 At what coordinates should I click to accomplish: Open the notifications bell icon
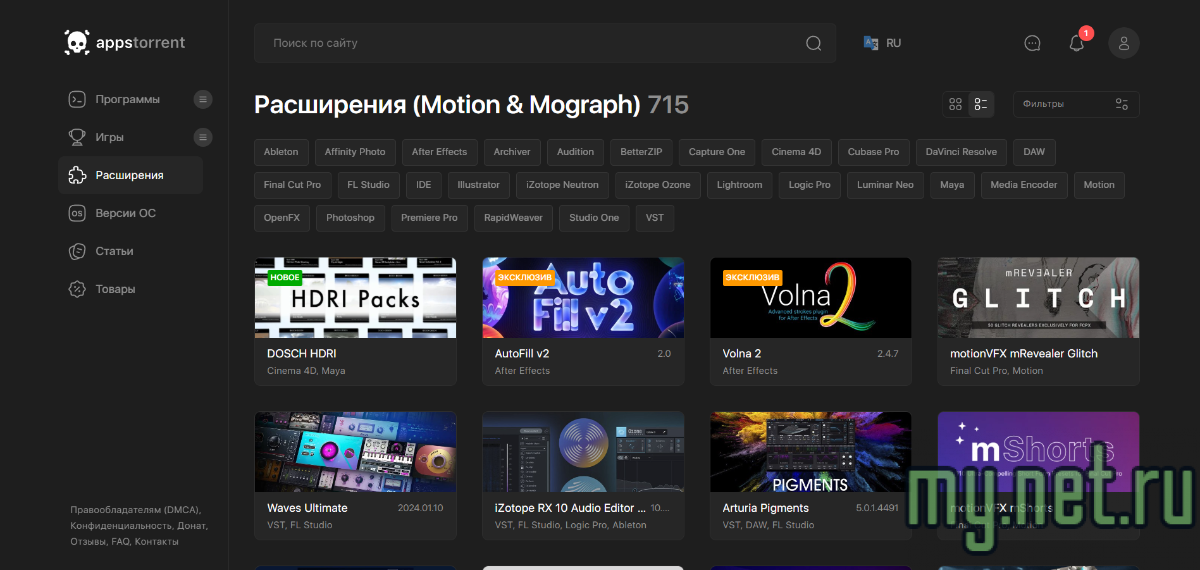click(1077, 43)
